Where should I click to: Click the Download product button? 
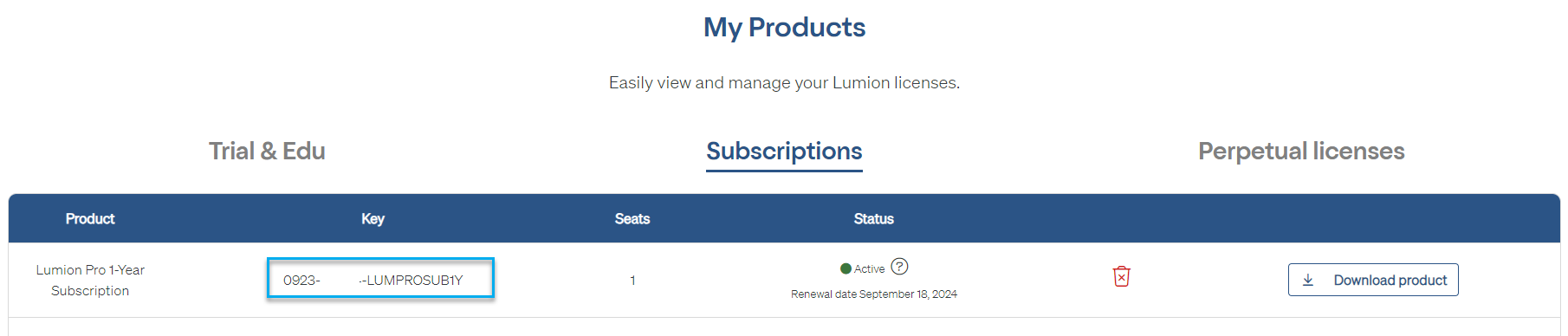click(1373, 280)
